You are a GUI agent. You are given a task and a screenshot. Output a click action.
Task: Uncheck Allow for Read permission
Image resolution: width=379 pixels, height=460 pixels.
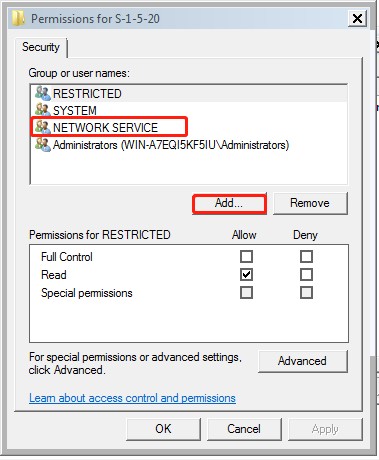[246, 275]
